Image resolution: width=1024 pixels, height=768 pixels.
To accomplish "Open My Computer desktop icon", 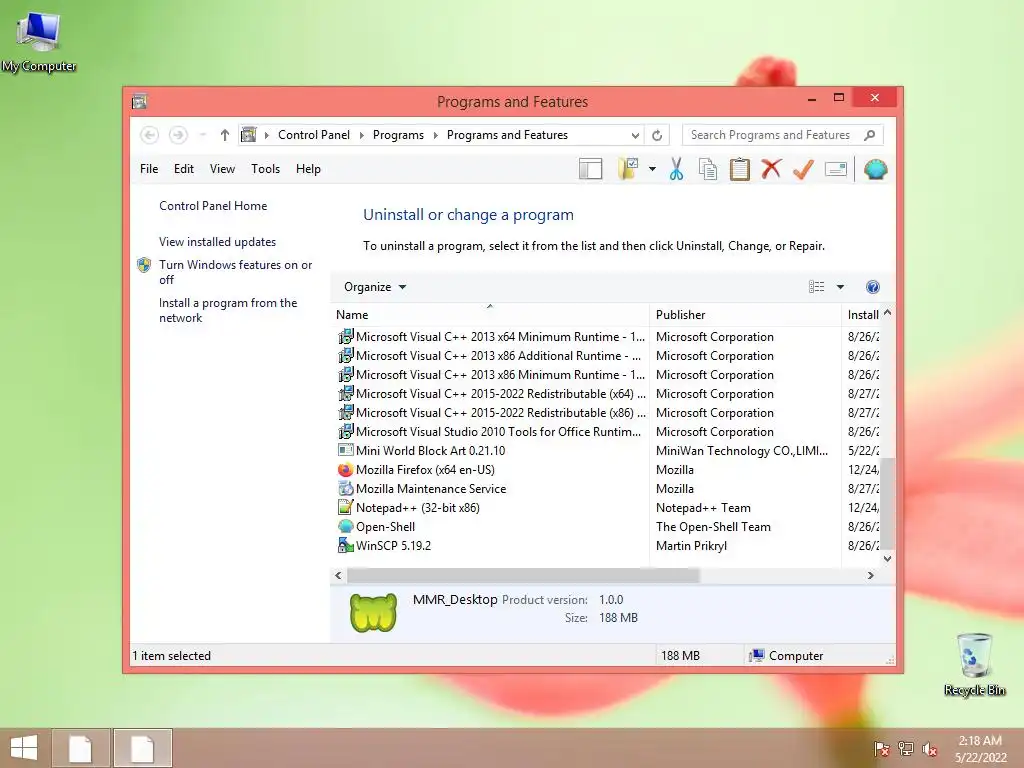I will 39,42.
